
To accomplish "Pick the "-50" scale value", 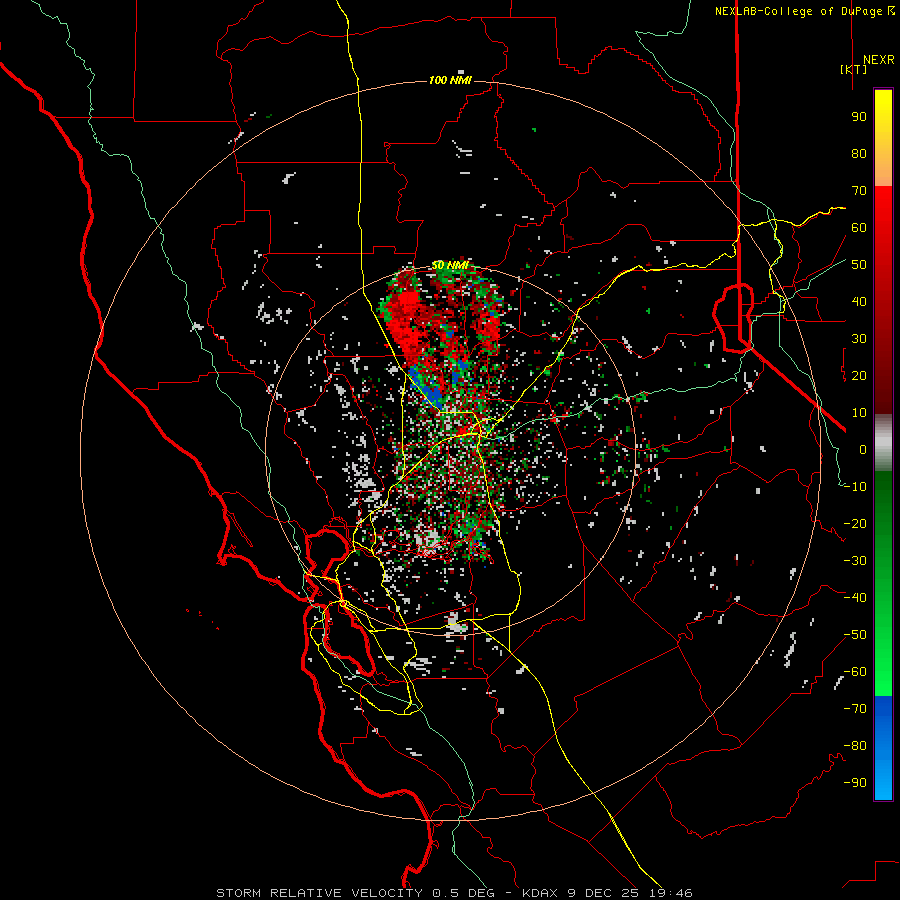I will [855, 635].
